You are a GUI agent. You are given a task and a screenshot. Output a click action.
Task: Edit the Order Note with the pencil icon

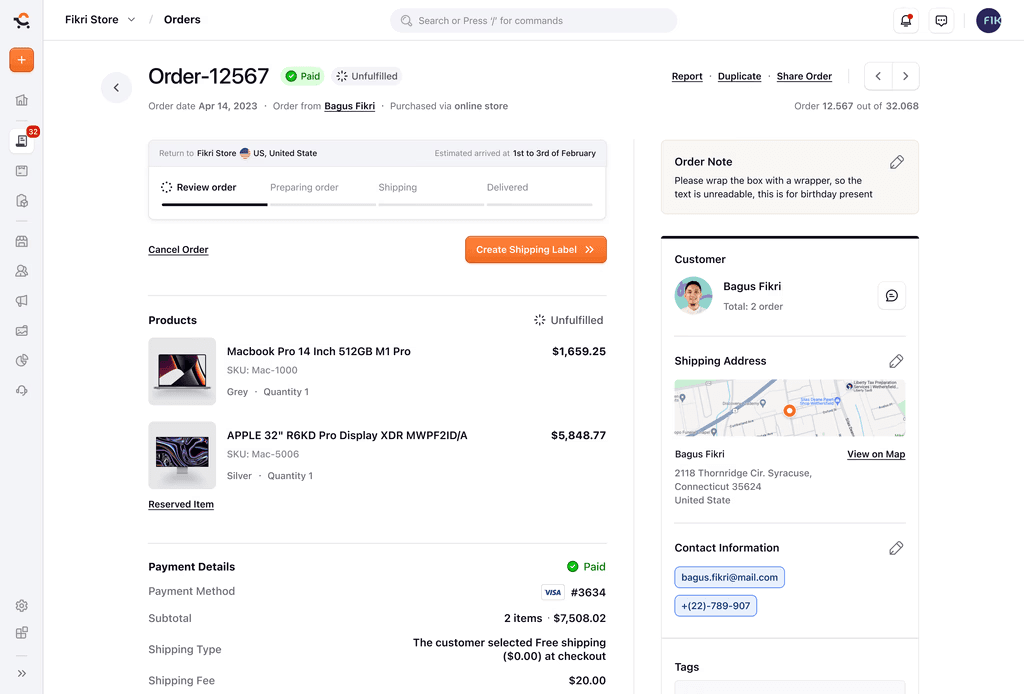(x=897, y=162)
